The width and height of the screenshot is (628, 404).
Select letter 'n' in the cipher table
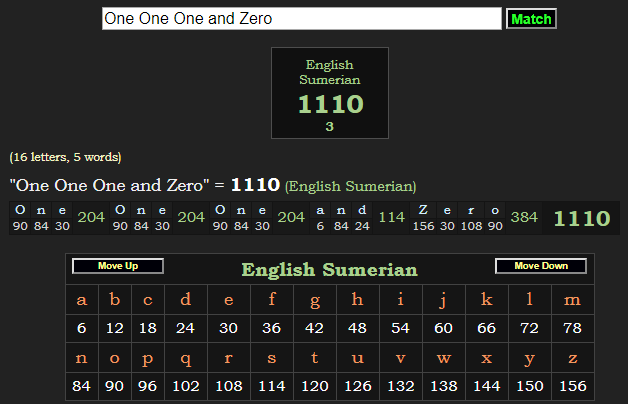coord(81,357)
